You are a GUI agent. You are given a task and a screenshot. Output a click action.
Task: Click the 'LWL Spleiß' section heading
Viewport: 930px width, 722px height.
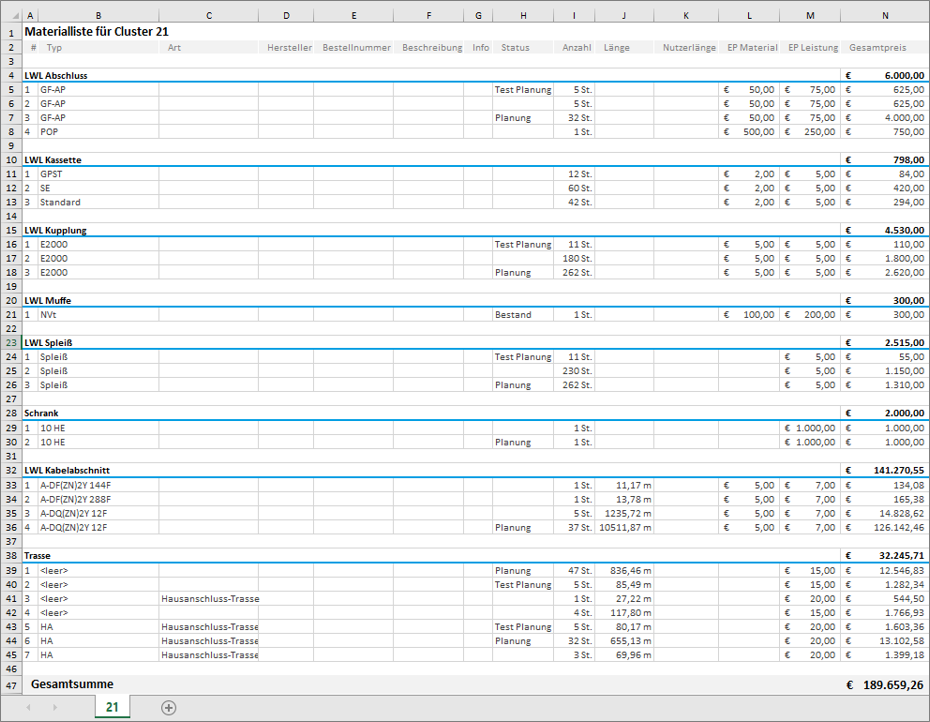[48, 343]
